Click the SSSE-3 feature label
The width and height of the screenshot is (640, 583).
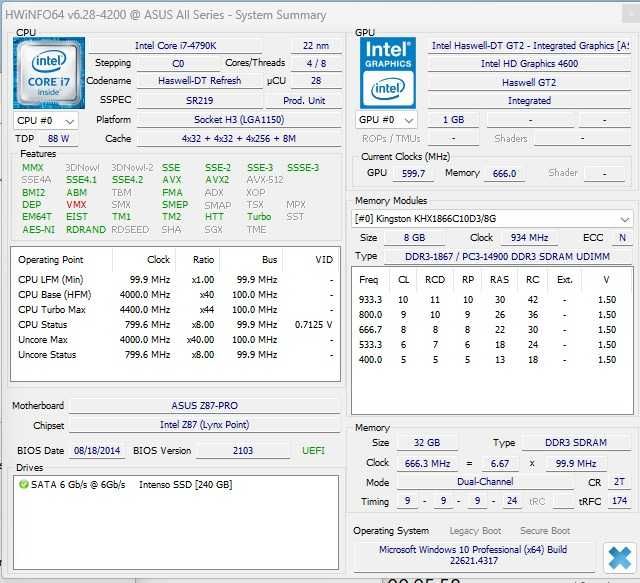(x=303, y=167)
